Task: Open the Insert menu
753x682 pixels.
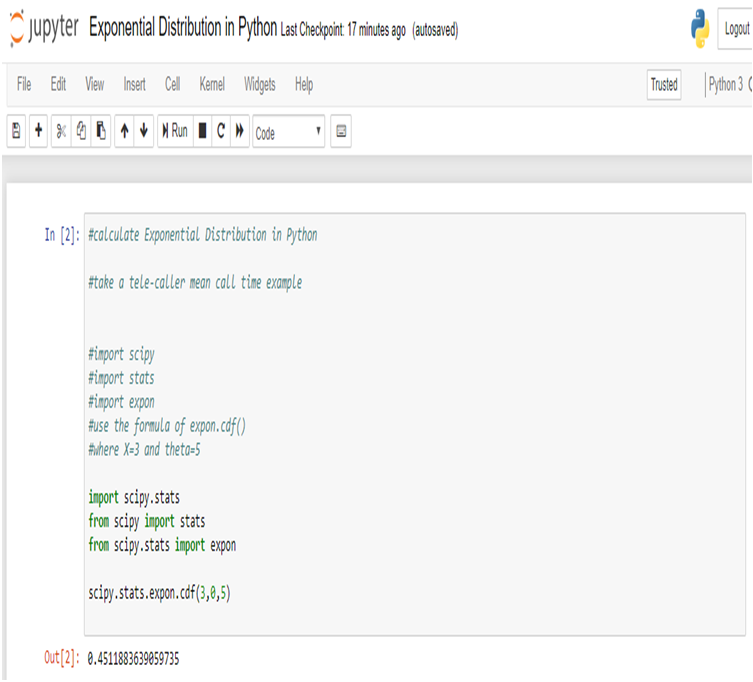Action: (134, 85)
